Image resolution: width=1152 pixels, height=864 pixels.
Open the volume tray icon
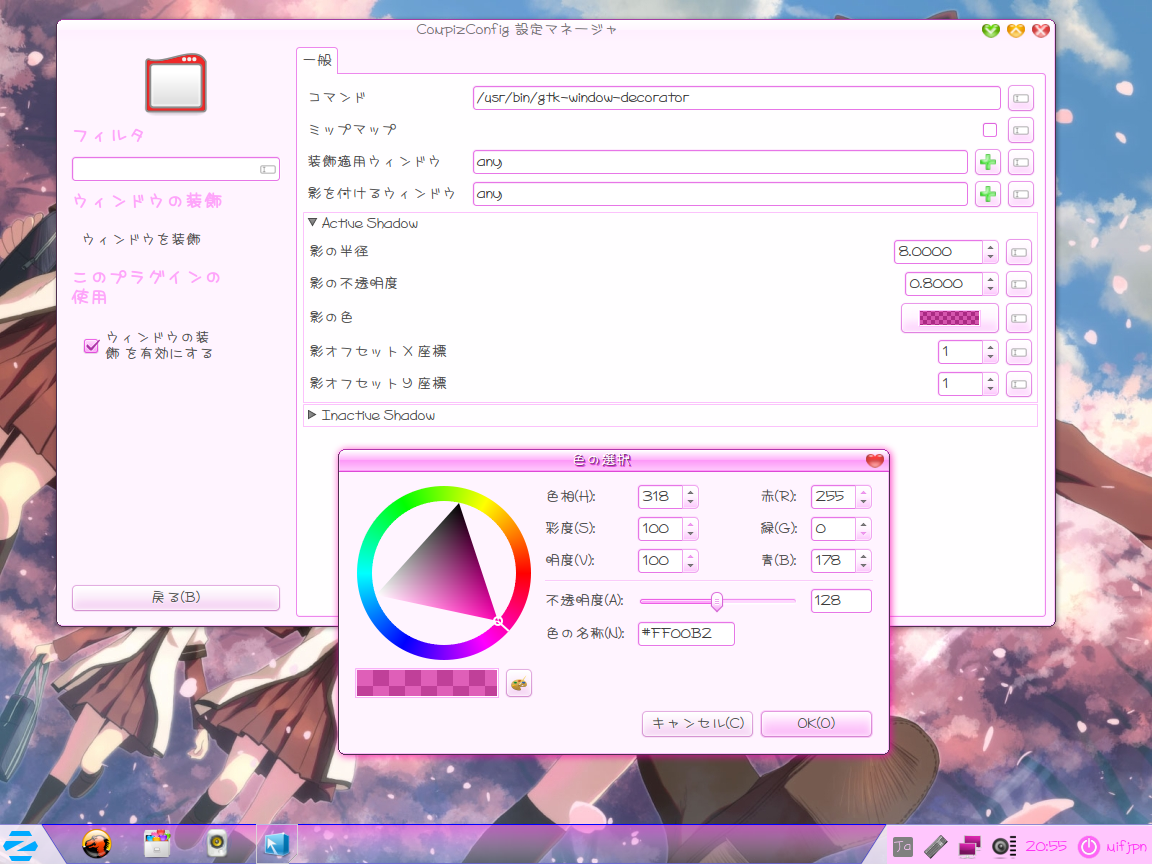[x=1004, y=847]
